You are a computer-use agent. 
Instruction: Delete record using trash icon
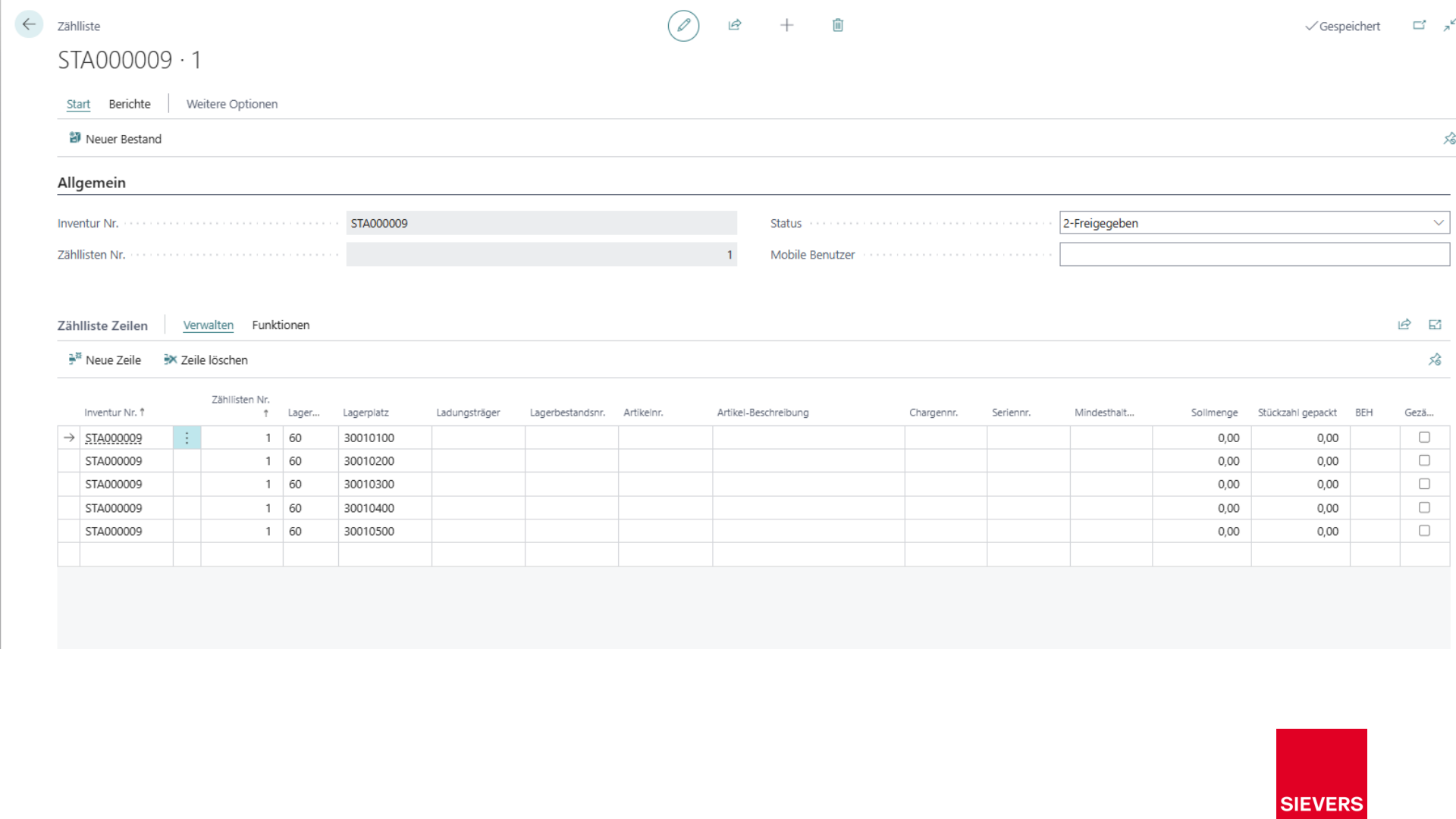point(838,26)
